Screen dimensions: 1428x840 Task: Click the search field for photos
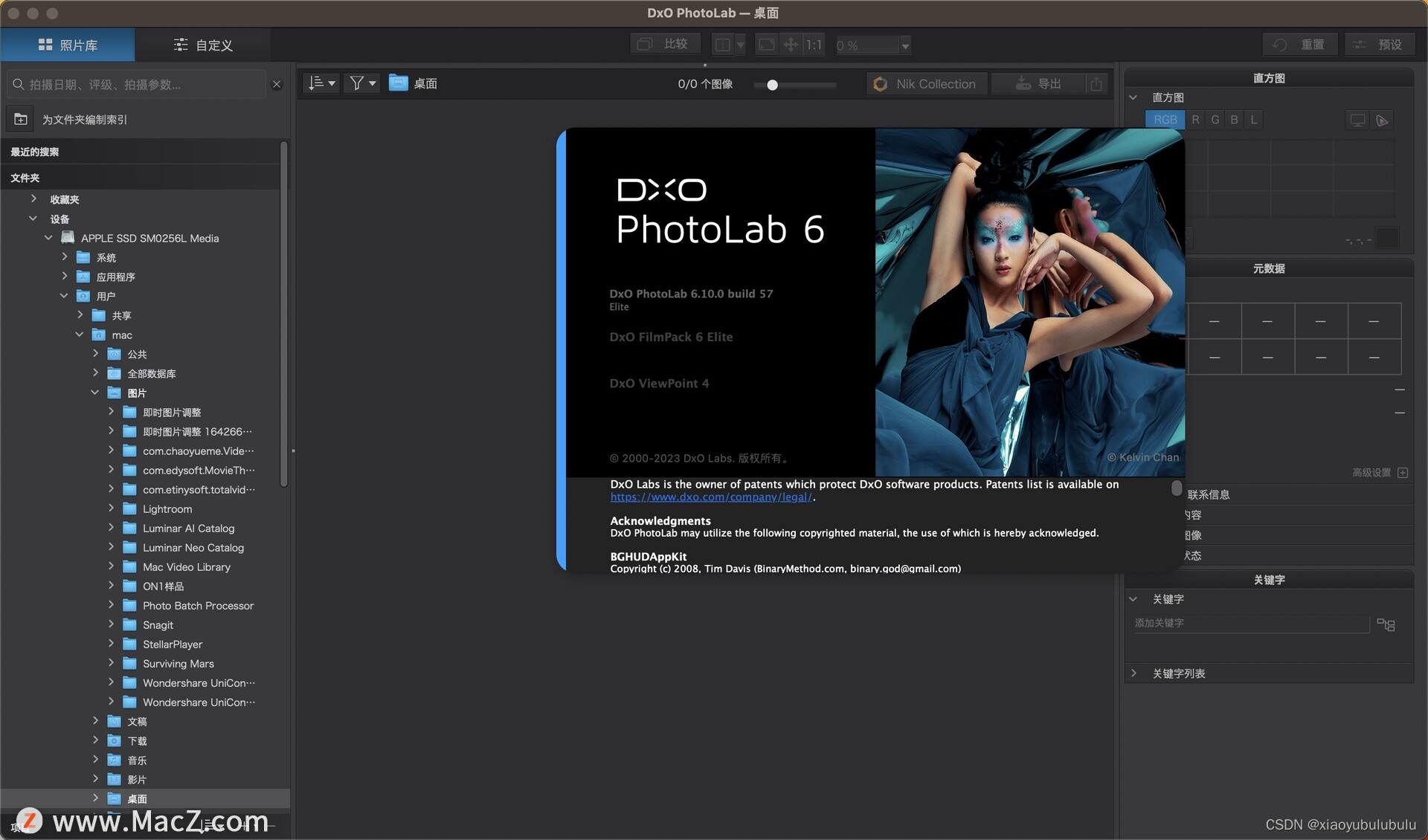[138, 85]
